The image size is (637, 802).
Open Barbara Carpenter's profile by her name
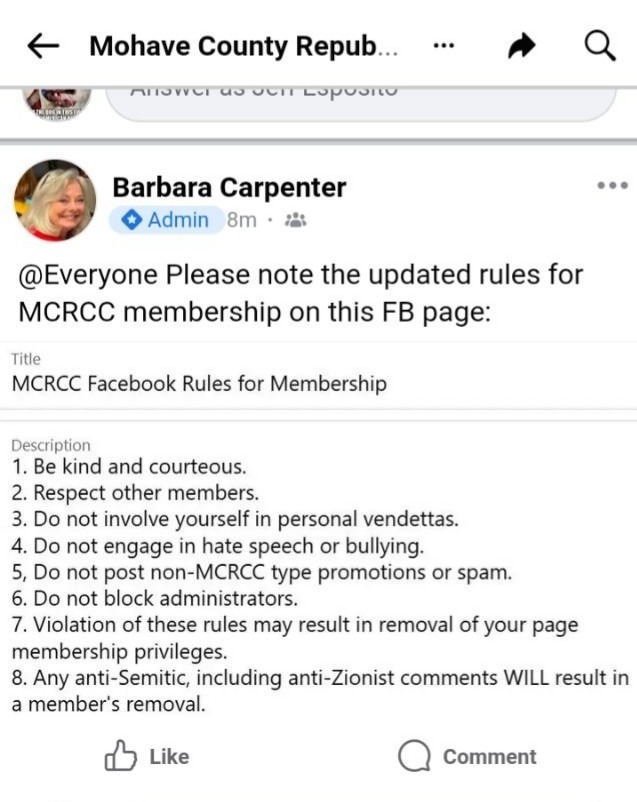click(229, 187)
